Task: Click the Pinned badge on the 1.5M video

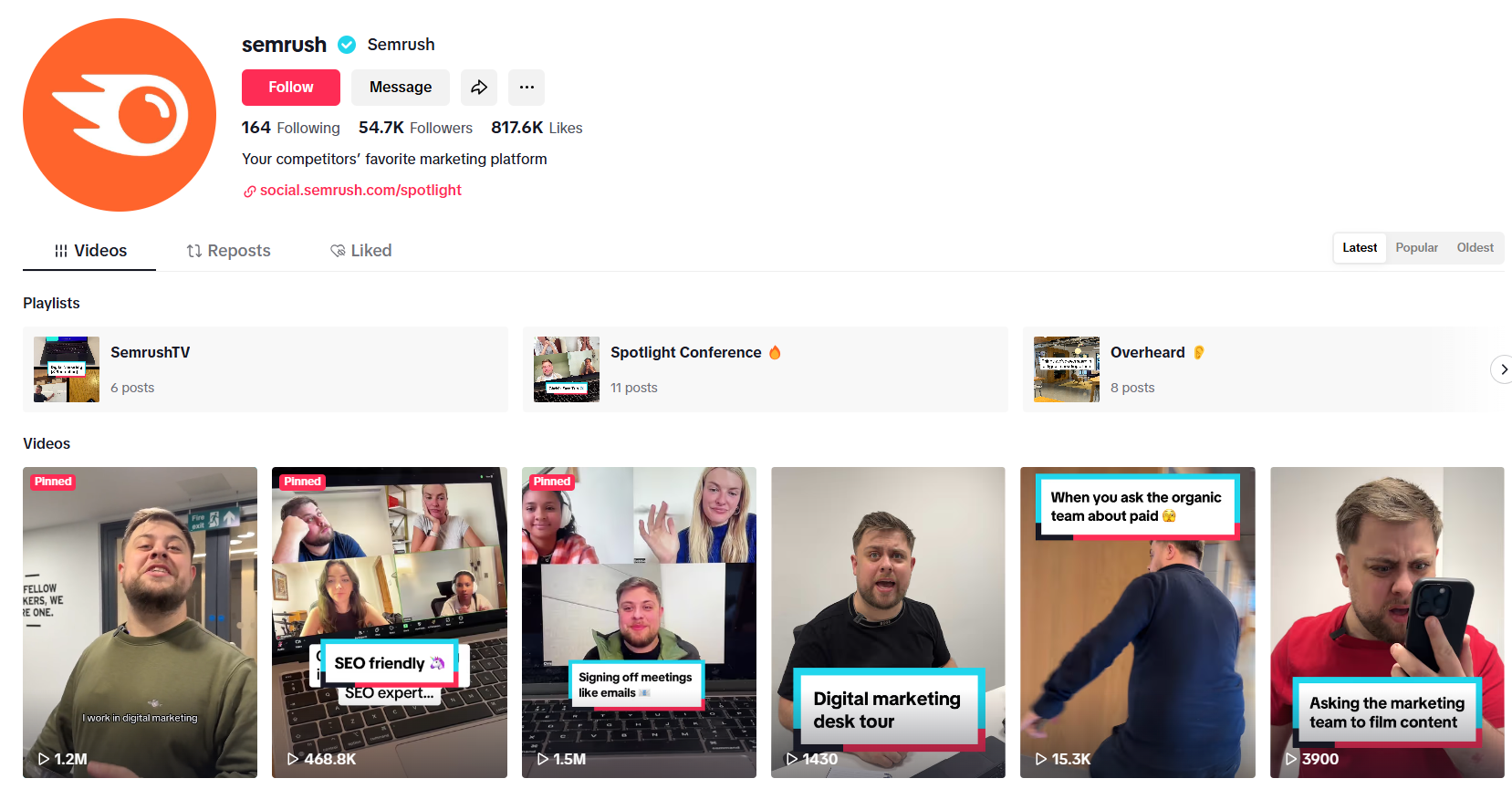Action: click(x=552, y=482)
